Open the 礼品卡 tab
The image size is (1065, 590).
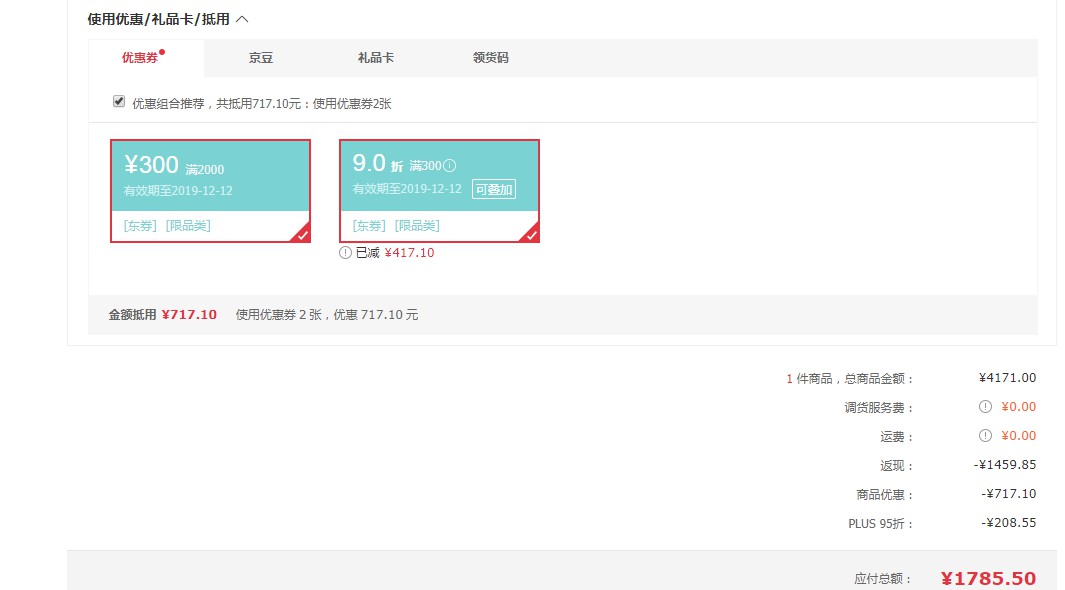click(x=376, y=58)
